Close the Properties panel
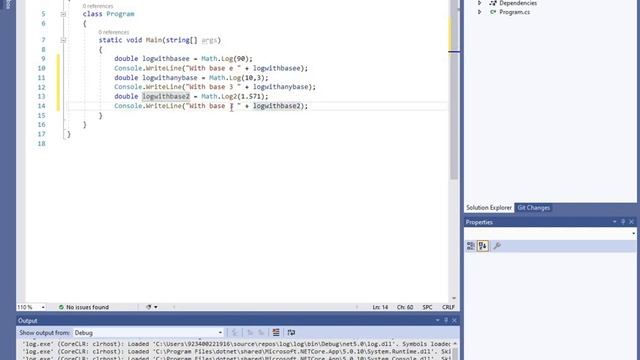This screenshot has height=360, width=640. [x=631, y=222]
